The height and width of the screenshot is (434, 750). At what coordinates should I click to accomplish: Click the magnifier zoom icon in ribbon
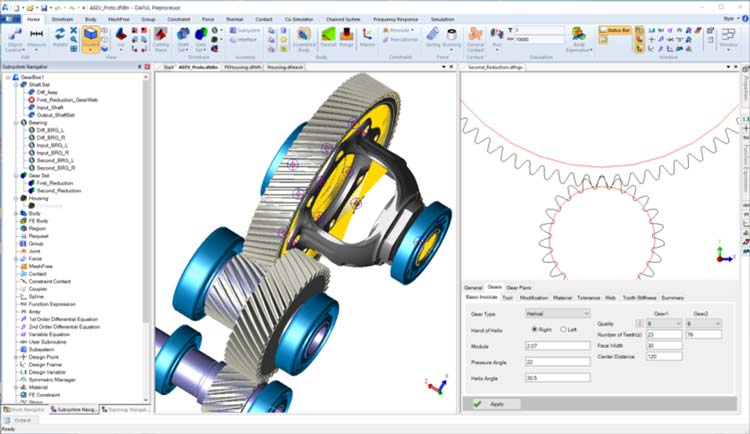(x=73, y=39)
